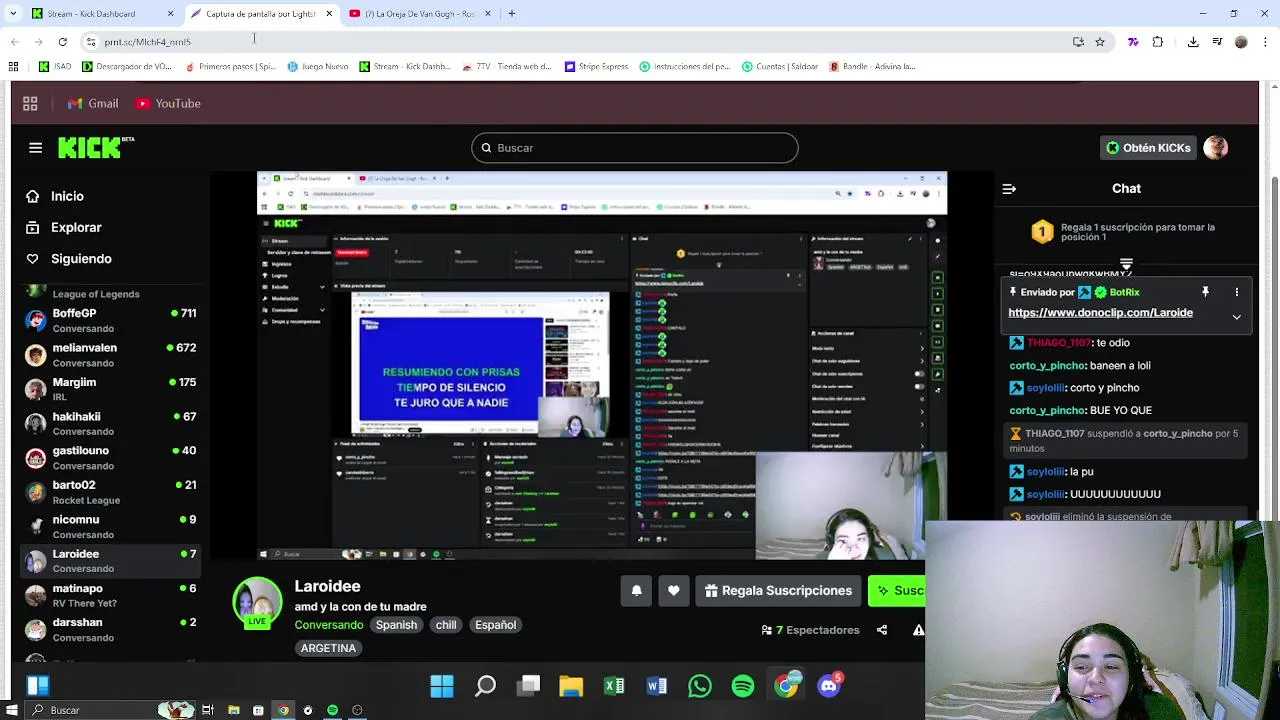
Task: Open options menu of pinned BotRix message
Action: (1237, 292)
